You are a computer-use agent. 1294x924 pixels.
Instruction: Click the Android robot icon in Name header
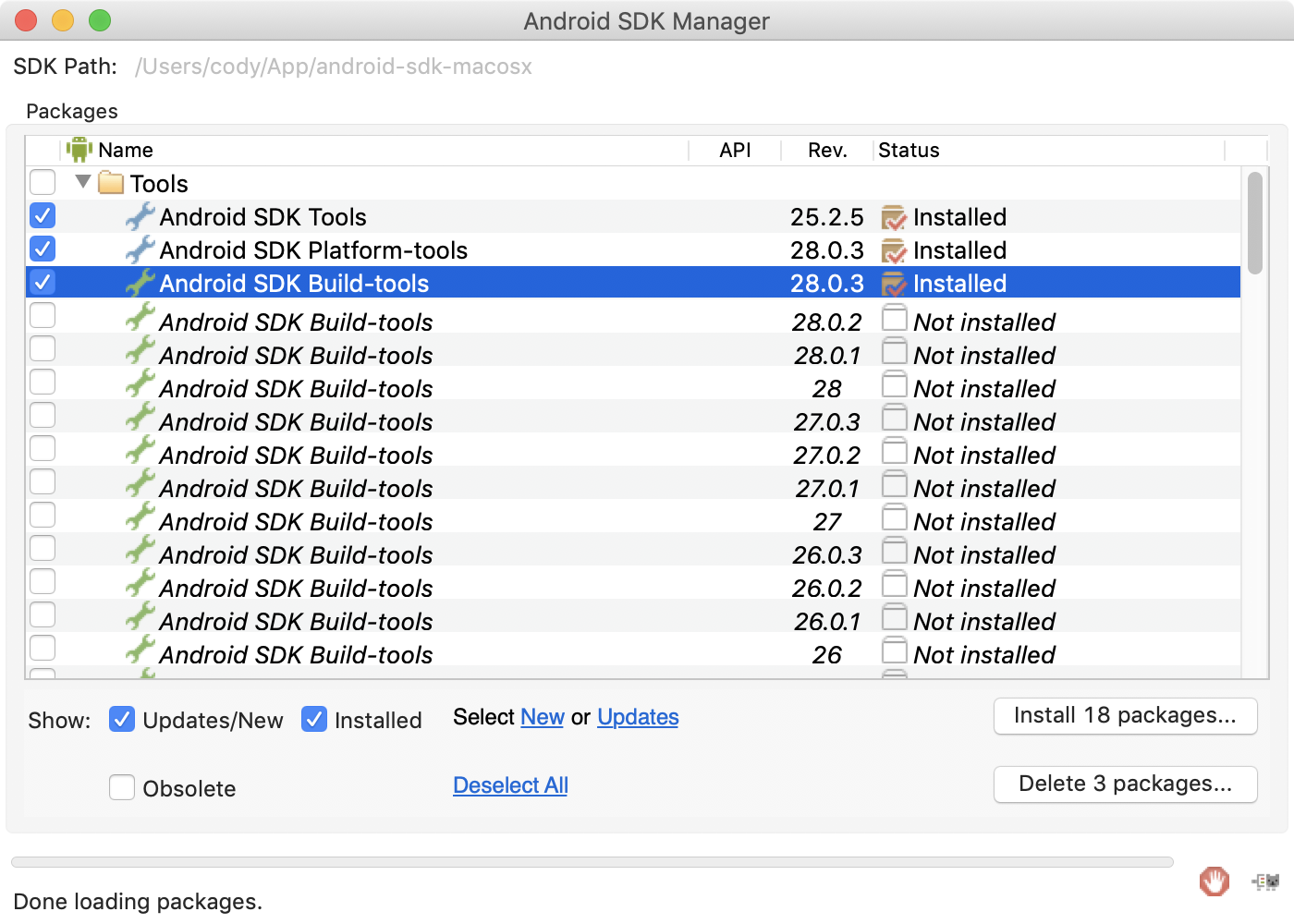click(79, 150)
